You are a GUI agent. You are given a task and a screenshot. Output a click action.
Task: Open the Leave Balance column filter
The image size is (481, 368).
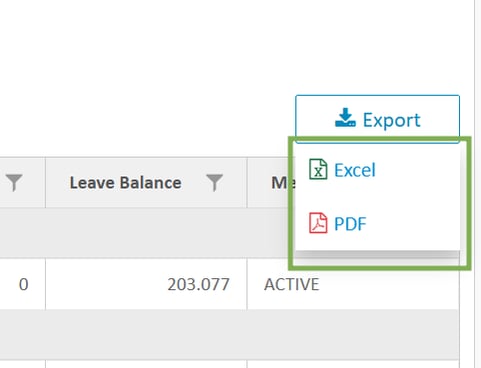214,182
